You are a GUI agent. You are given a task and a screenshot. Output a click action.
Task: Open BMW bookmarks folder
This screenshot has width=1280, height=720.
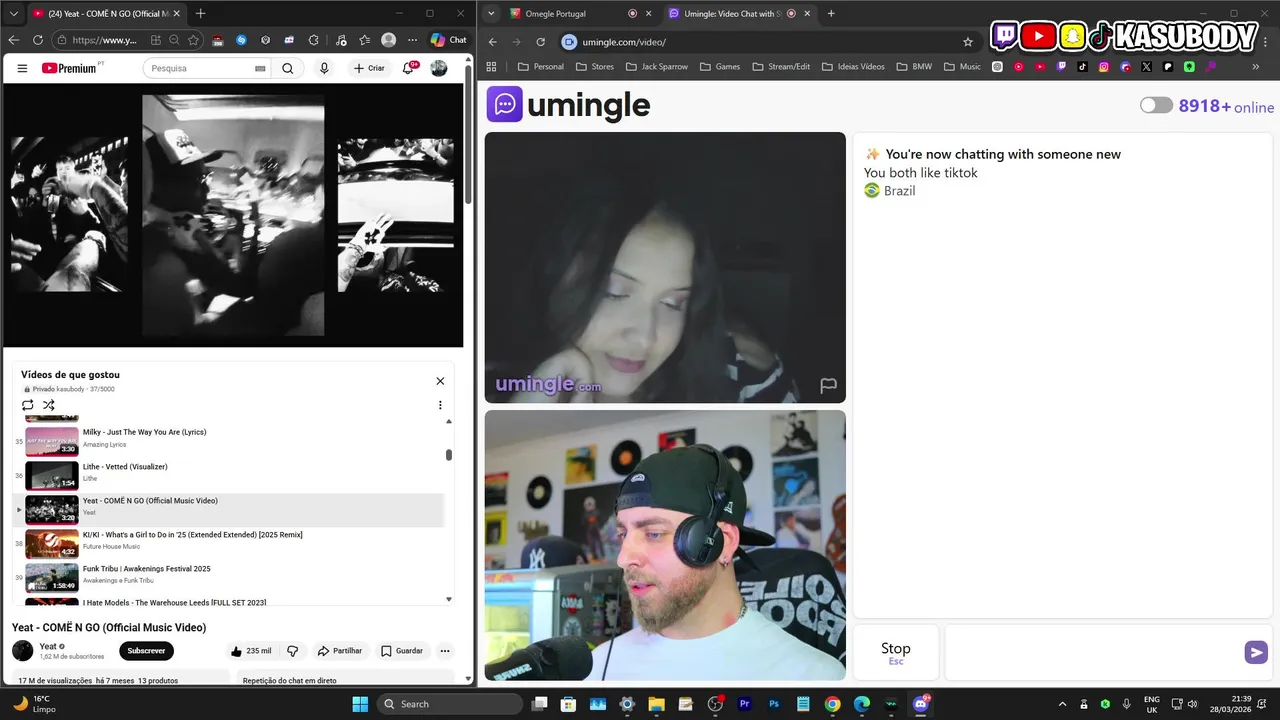tap(914, 67)
